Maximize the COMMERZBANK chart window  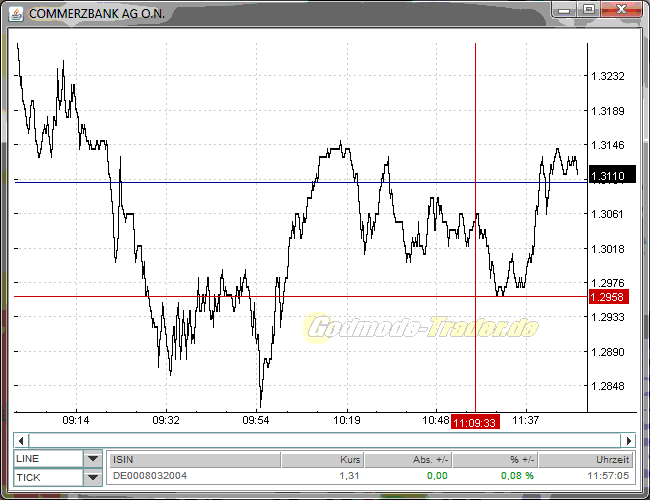[x=588, y=10]
